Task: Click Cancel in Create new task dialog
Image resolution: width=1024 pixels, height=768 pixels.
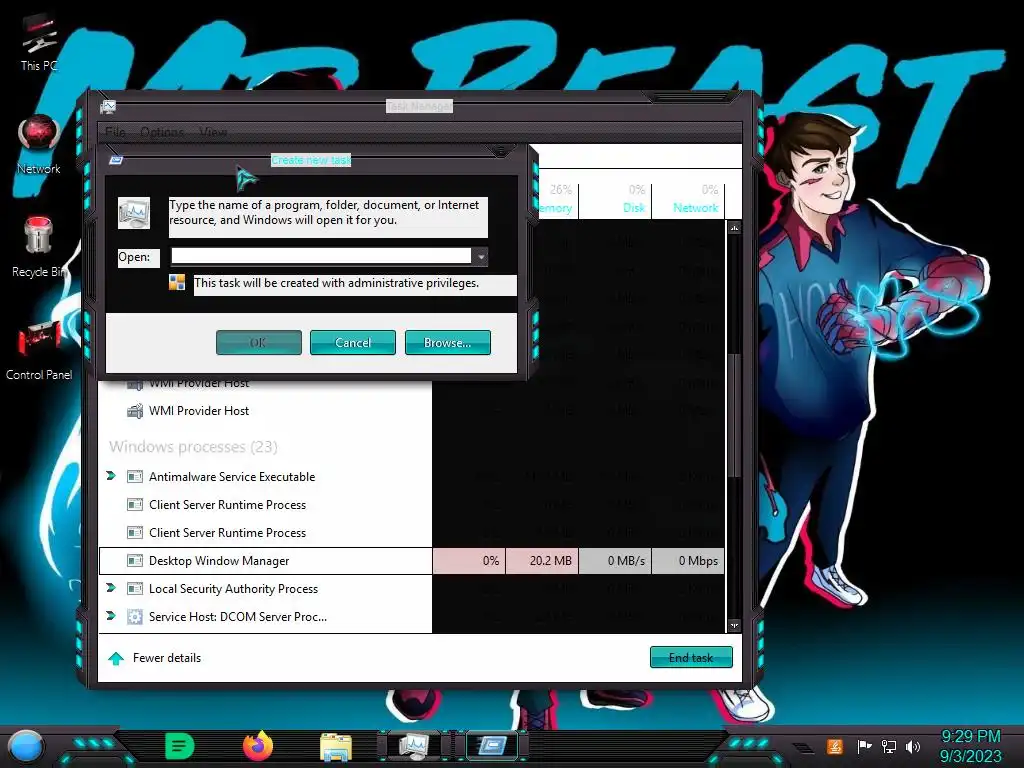Action: 353,342
